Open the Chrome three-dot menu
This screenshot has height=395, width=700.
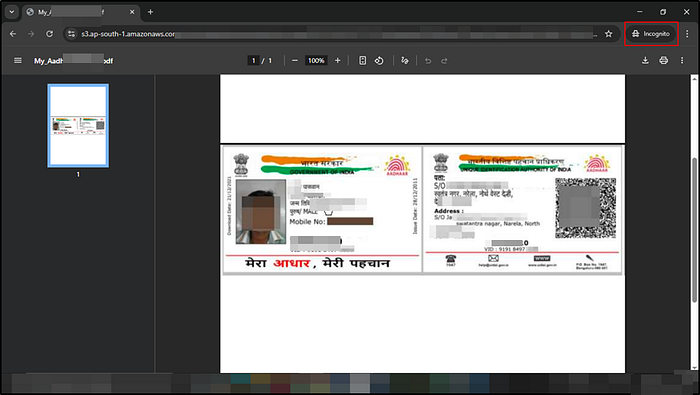(688, 34)
